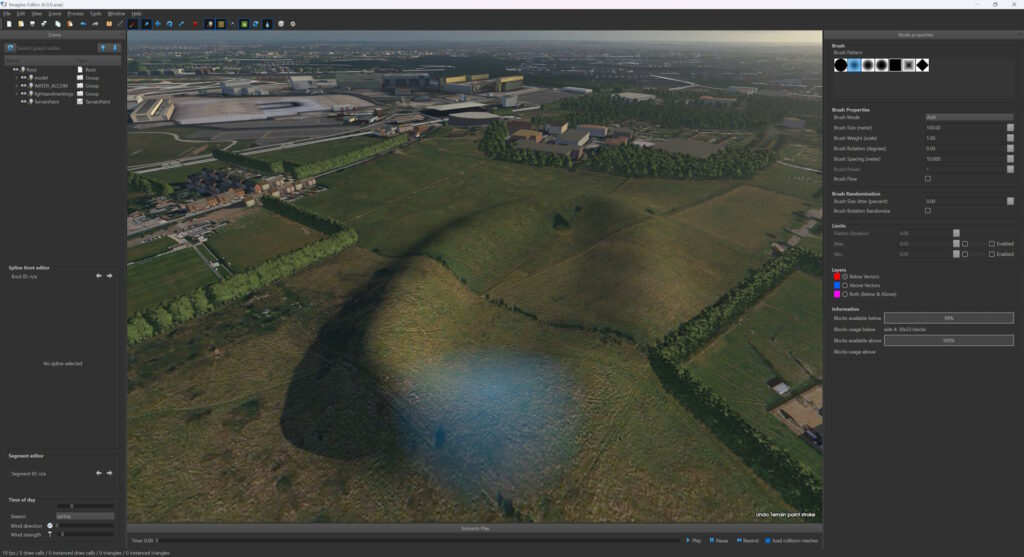Click the redo arrow in the toolbar
1024x557 pixels.
pyautogui.click(x=95, y=24)
